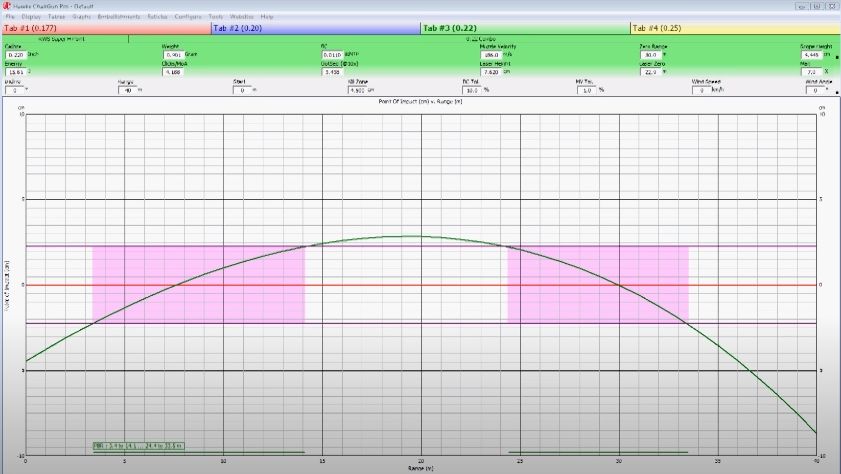
Task: Click the inch unit label beside Calibre
Action: point(33,54)
